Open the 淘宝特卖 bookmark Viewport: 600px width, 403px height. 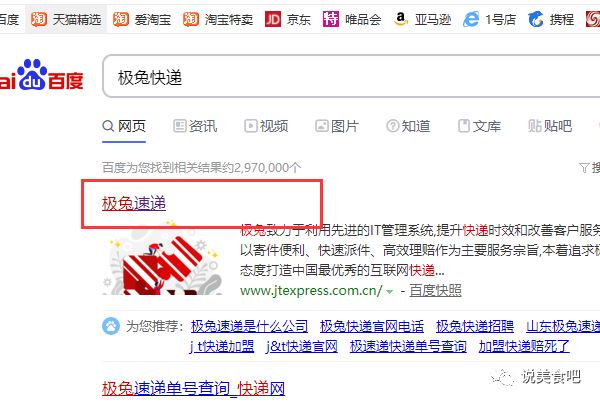pyautogui.click(x=218, y=19)
